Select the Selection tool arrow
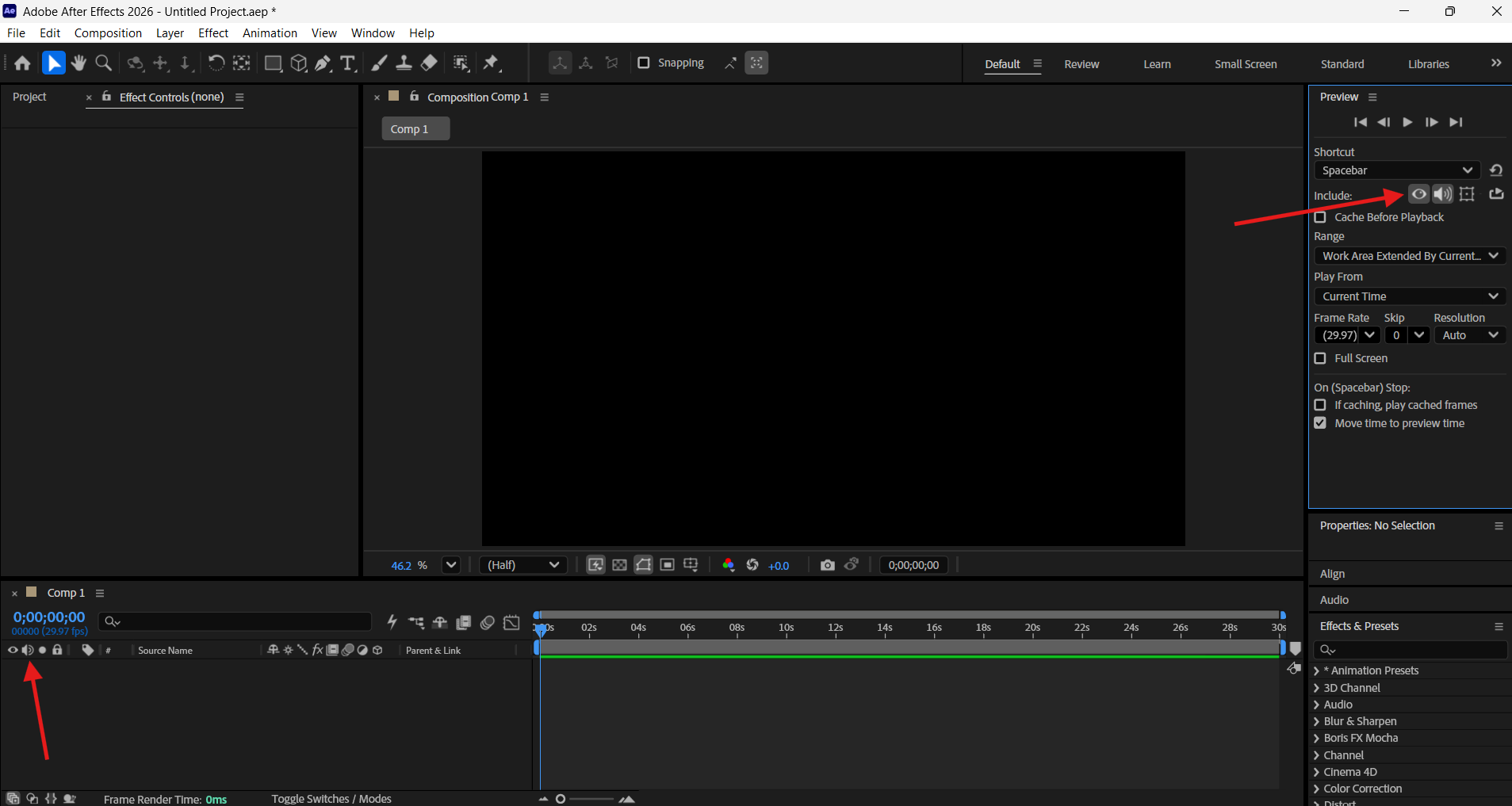 point(53,63)
